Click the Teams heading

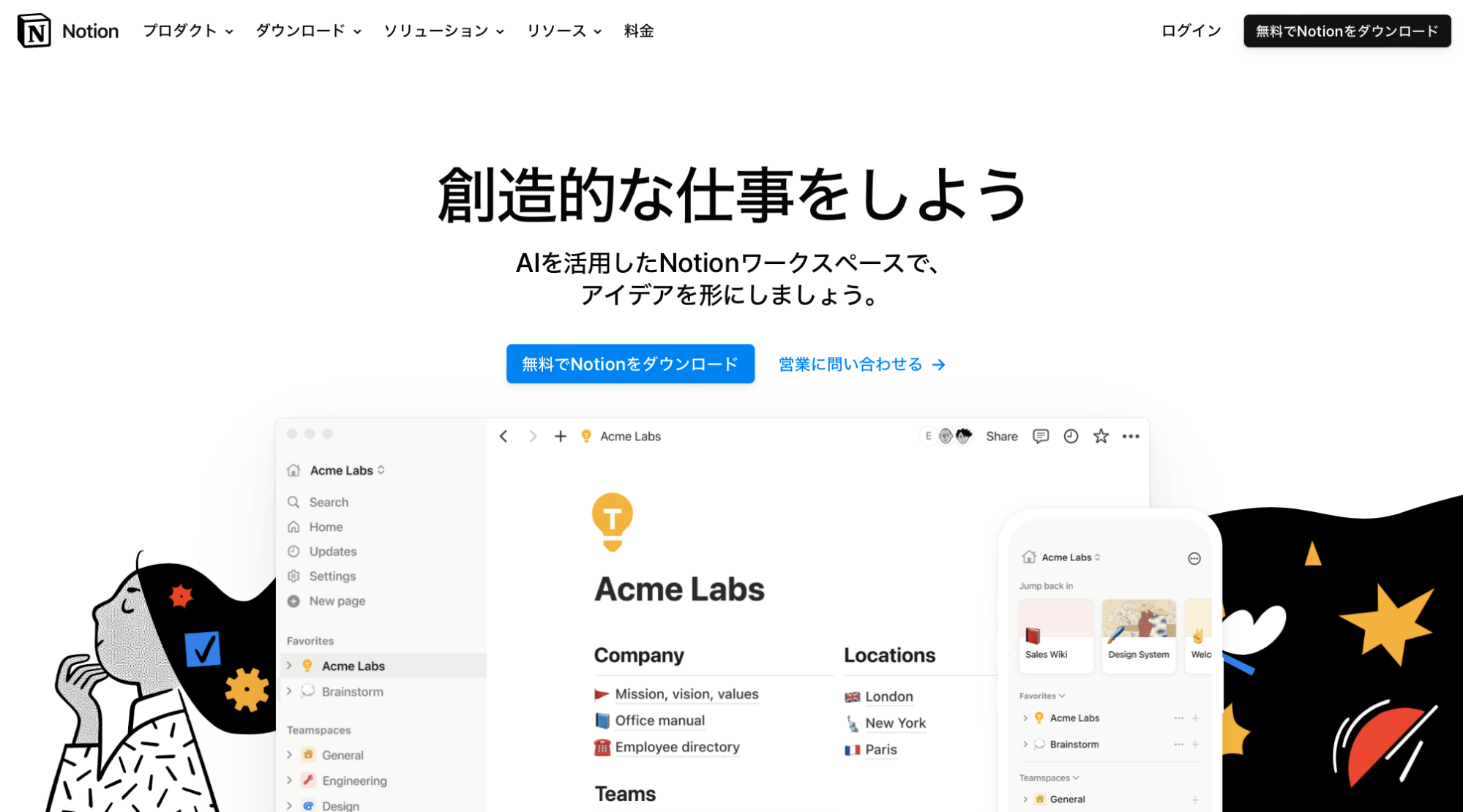tap(625, 794)
